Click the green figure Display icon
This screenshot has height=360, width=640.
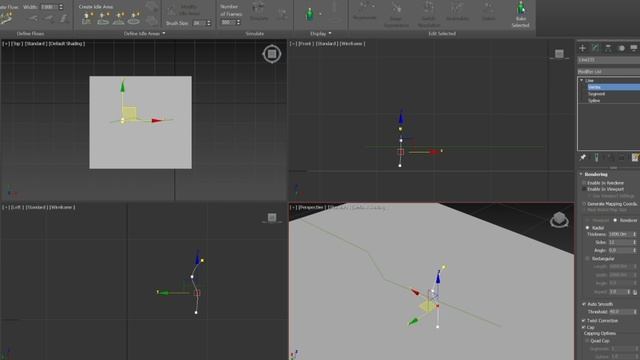coord(310,15)
